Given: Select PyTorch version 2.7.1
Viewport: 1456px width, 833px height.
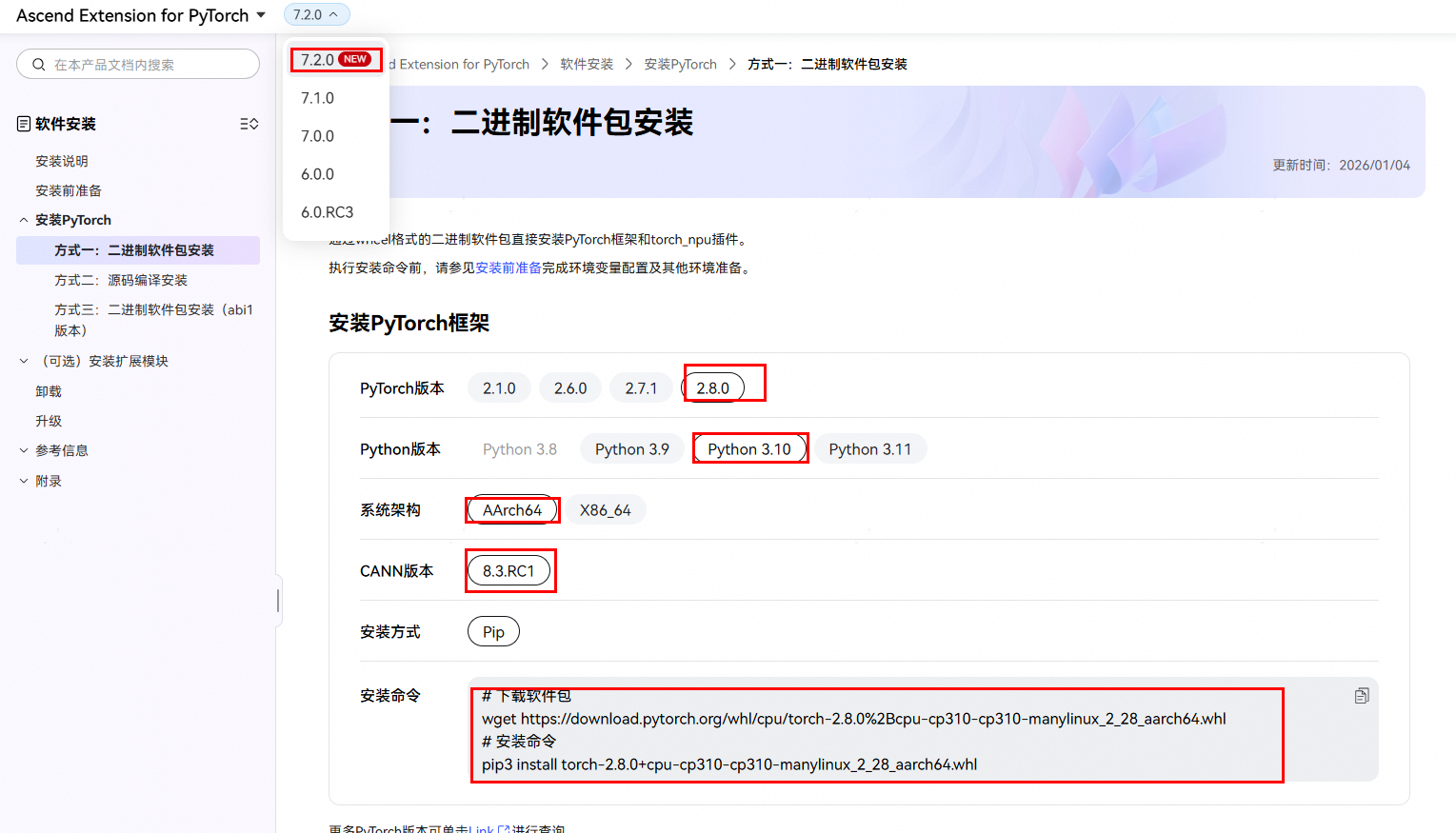Looking at the screenshot, I should [x=641, y=388].
